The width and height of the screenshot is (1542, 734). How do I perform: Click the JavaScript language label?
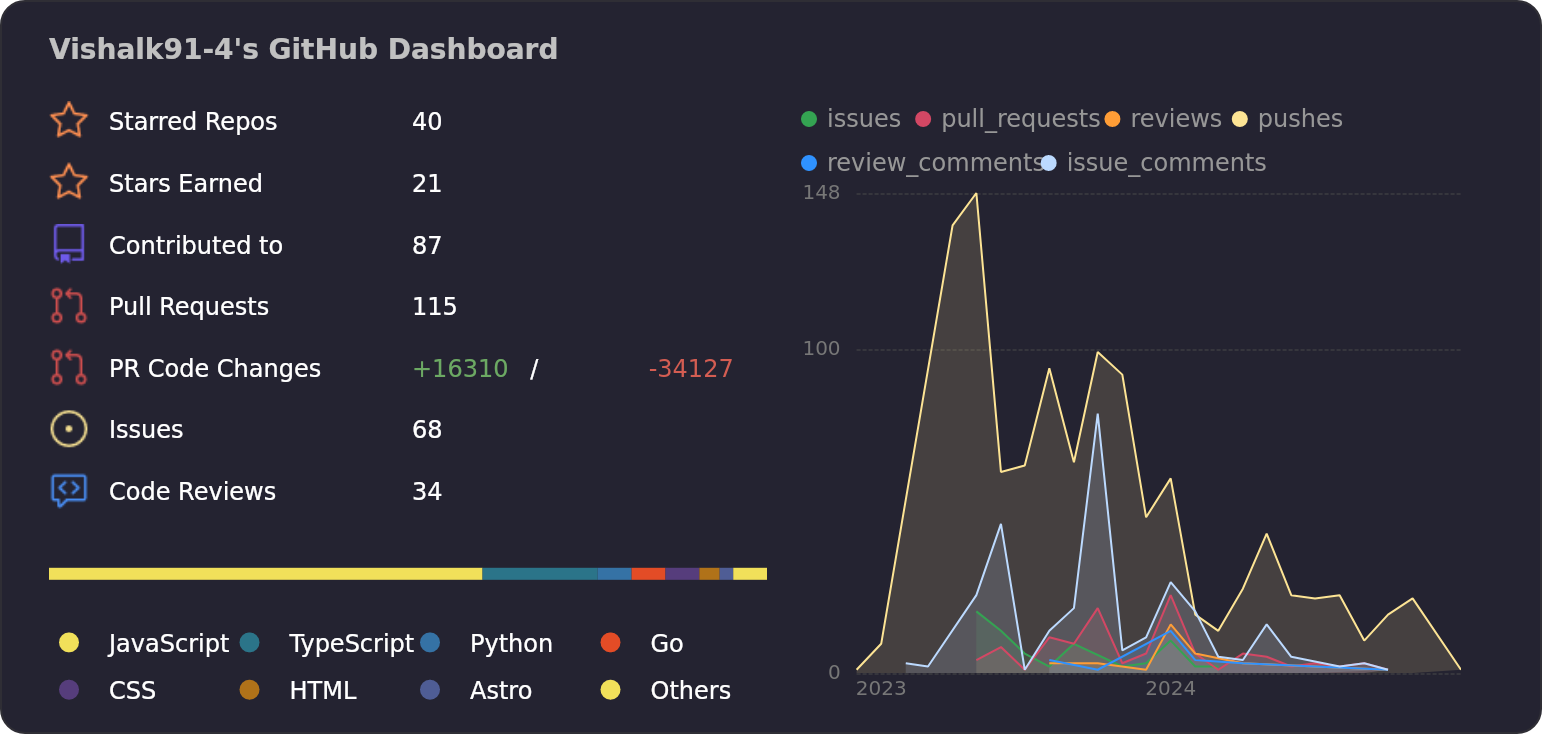[169, 644]
